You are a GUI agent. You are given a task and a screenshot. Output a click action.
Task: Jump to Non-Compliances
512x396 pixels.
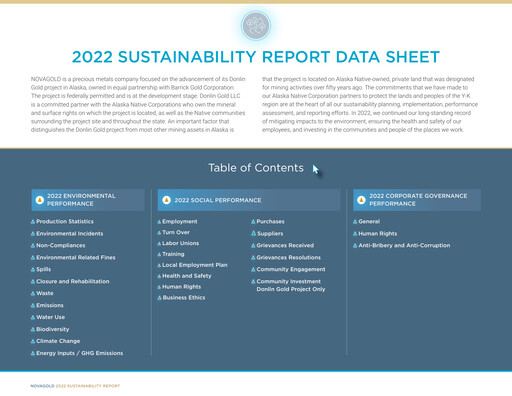point(61,245)
